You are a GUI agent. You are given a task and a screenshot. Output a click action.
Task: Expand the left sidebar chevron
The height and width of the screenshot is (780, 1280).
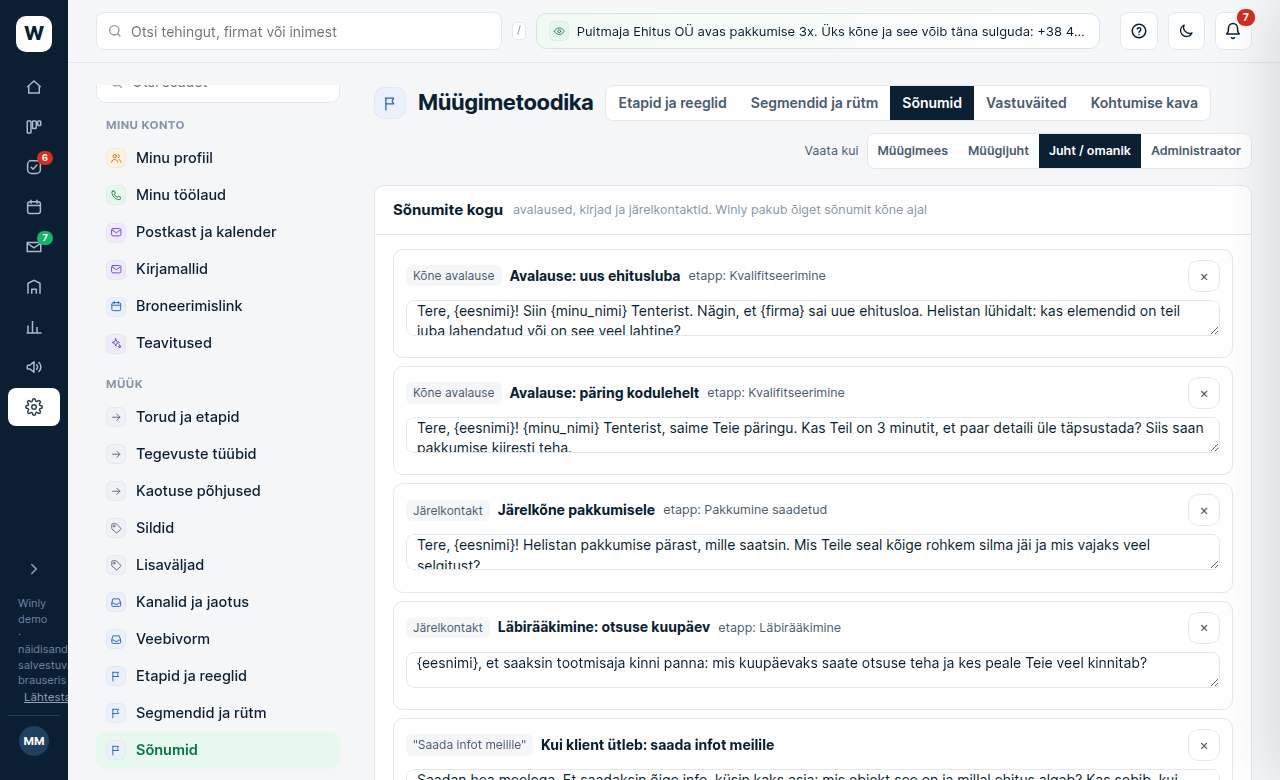(34, 569)
